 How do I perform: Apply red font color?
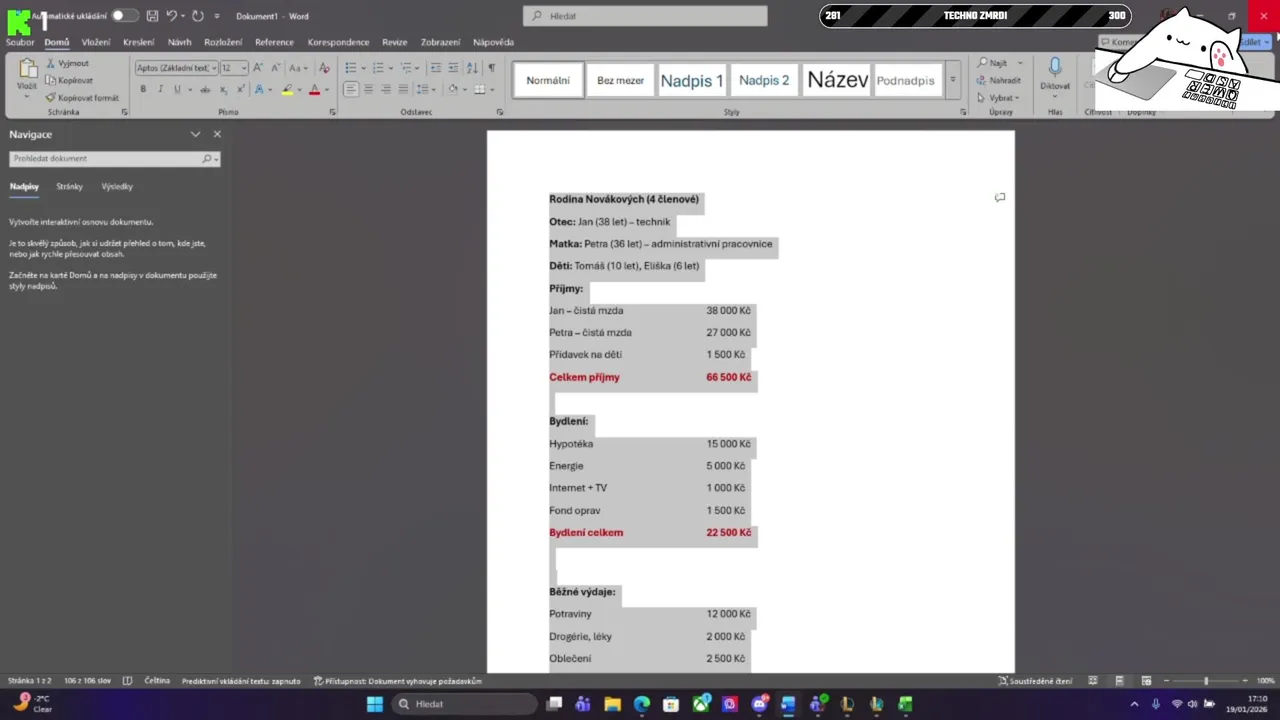tap(314, 89)
